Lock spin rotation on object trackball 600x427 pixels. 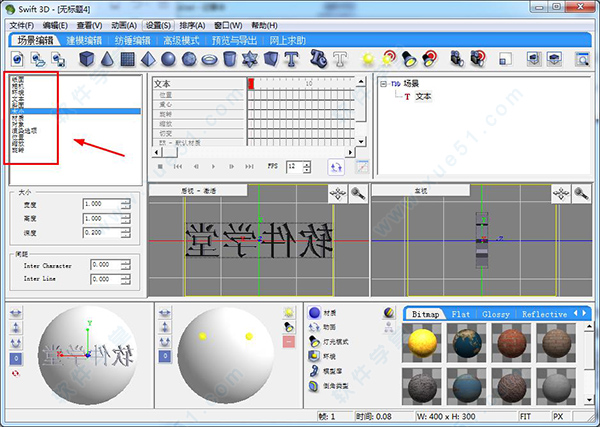16,343
